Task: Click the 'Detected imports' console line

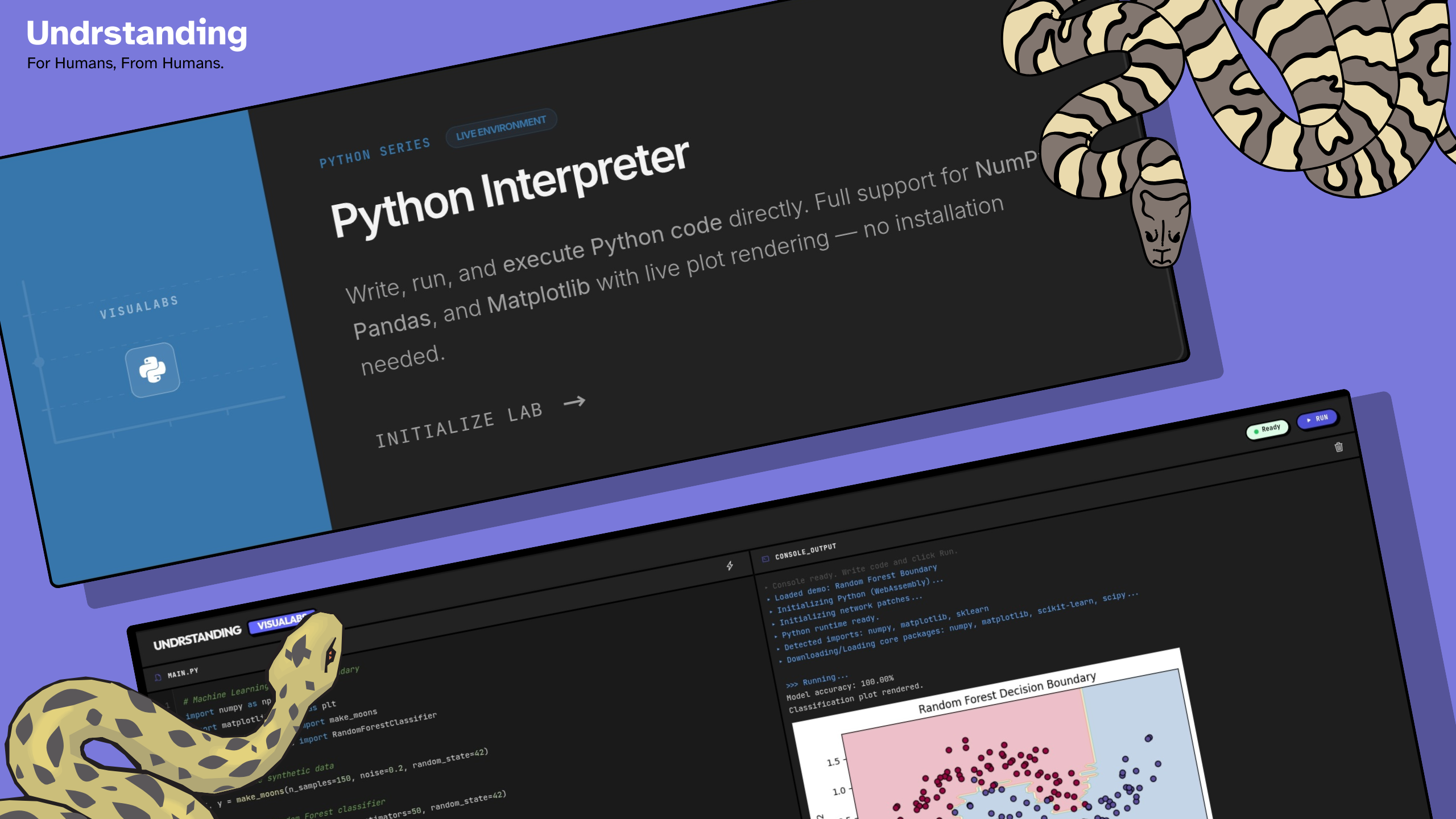Action: pyautogui.click(x=883, y=630)
